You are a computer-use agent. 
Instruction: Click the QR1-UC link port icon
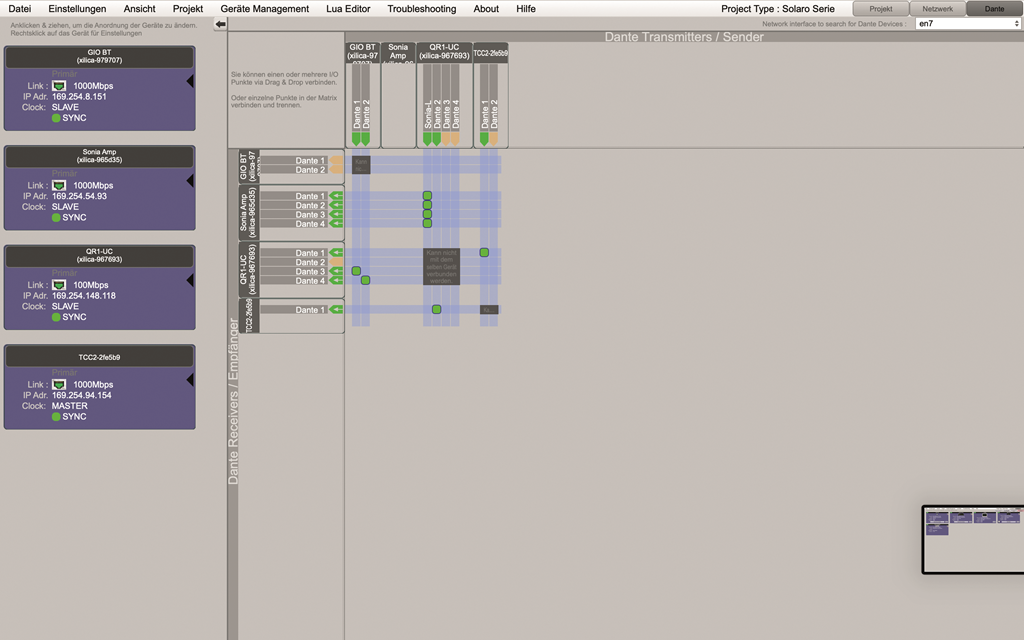[x=59, y=285]
